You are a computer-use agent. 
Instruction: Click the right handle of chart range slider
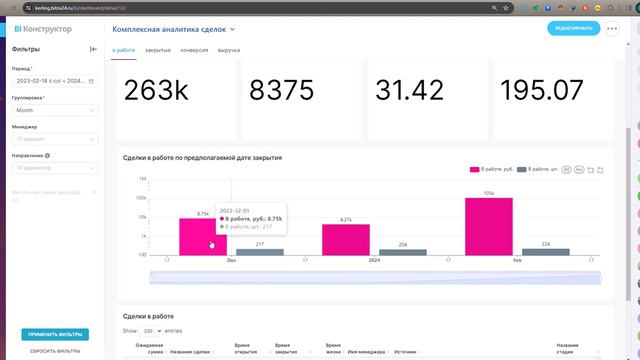click(x=600, y=278)
